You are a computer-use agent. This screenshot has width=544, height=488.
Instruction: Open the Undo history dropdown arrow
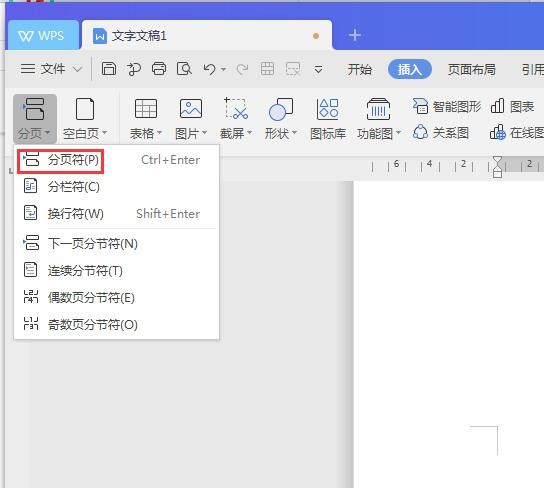pos(223,70)
